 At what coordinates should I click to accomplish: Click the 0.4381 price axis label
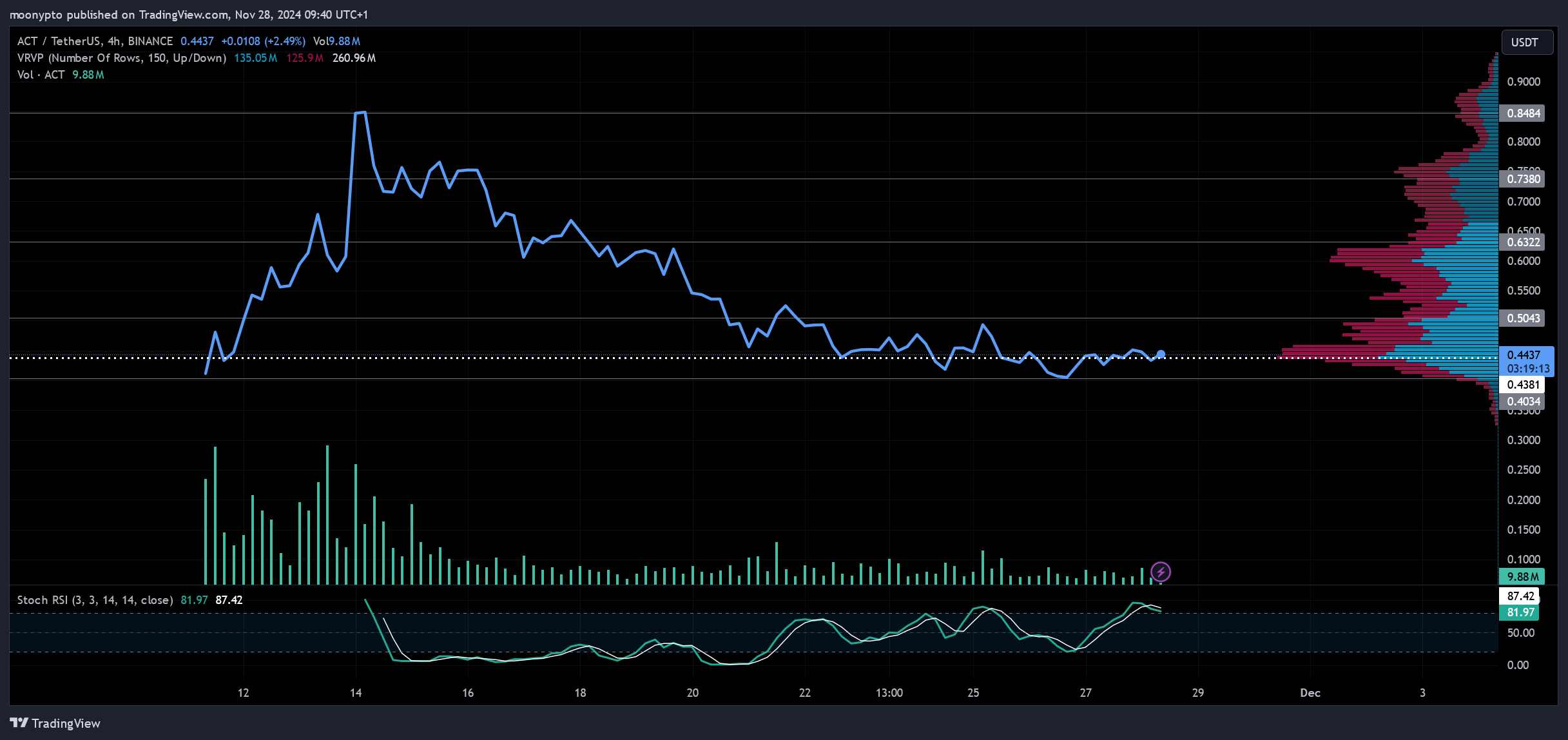(x=1524, y=385)
